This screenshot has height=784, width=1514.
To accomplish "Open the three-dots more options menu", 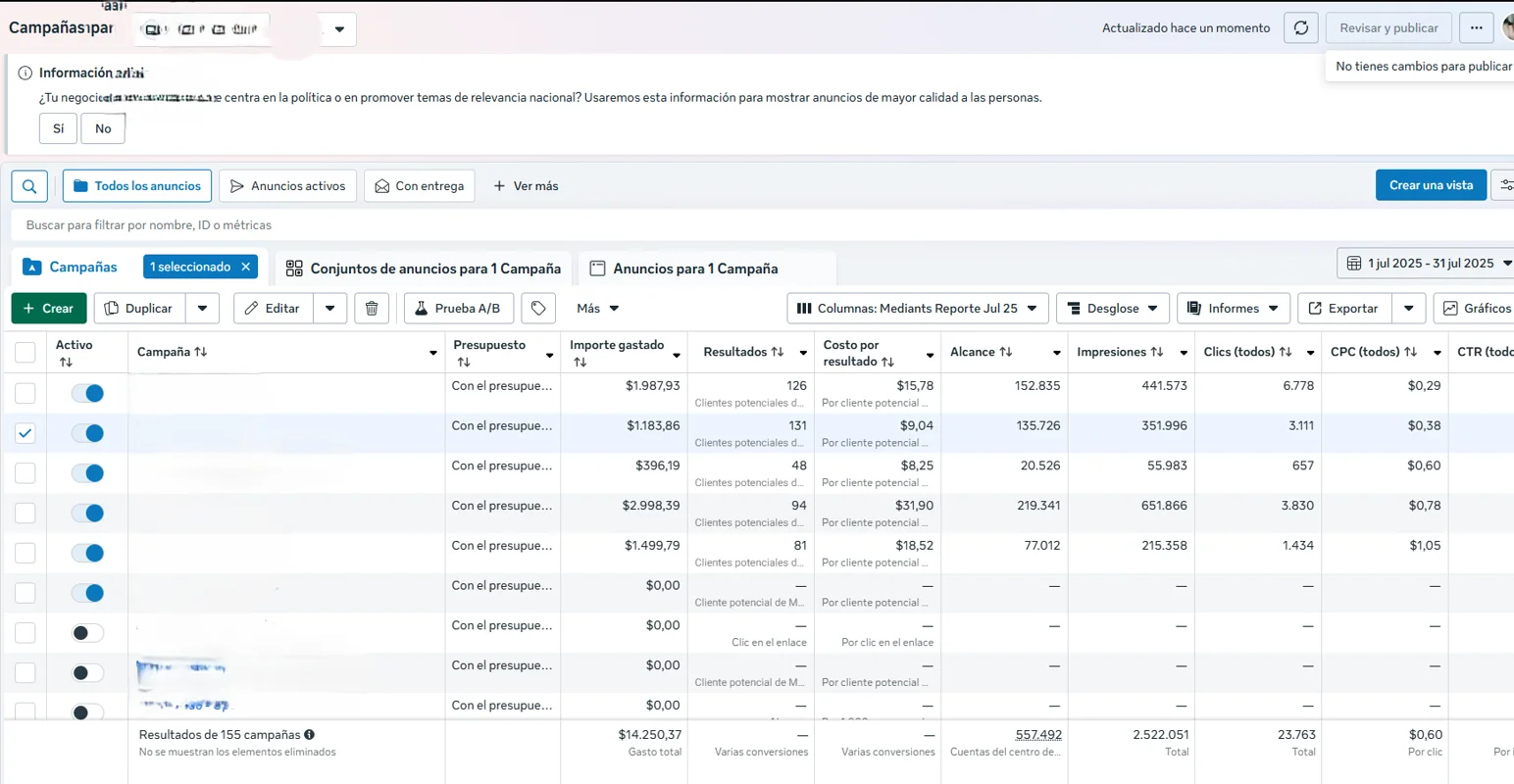I will coord(1476,28).
